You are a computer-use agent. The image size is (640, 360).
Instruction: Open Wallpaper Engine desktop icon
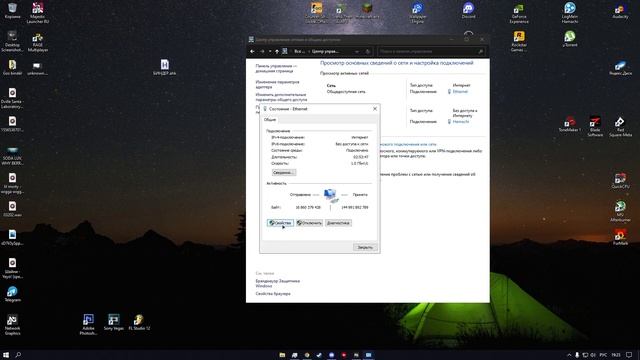(x=418, y=13)
